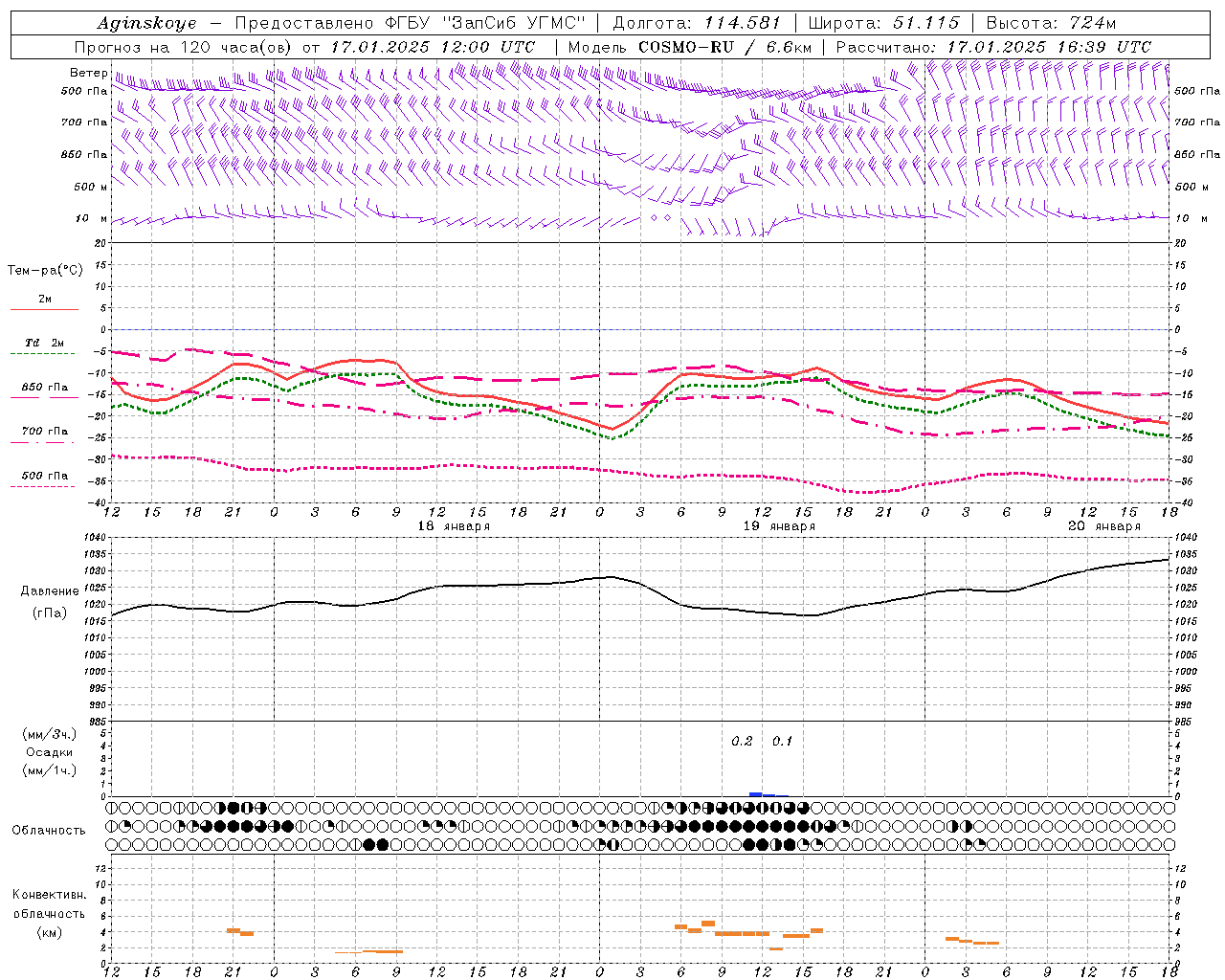Click the '500 м' label left of wind barbs

pyautogui.click(x=90, y=187)
